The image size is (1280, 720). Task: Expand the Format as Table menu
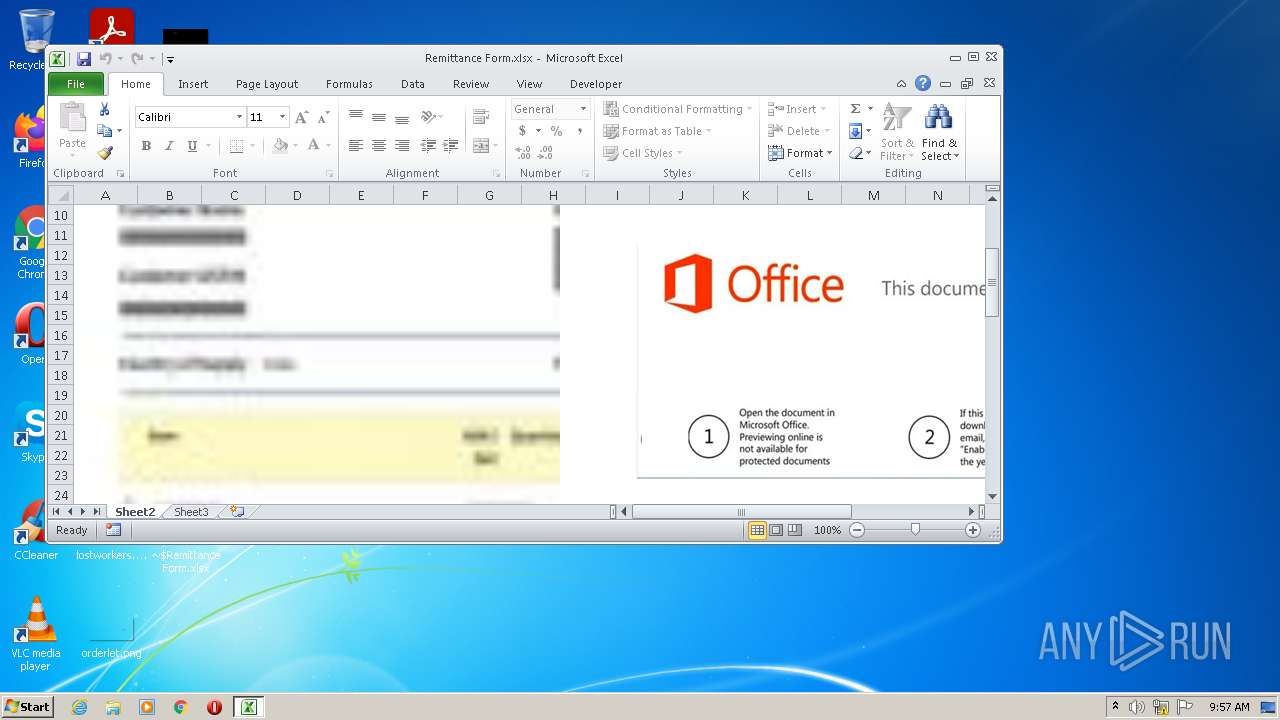tap(657, 131)
